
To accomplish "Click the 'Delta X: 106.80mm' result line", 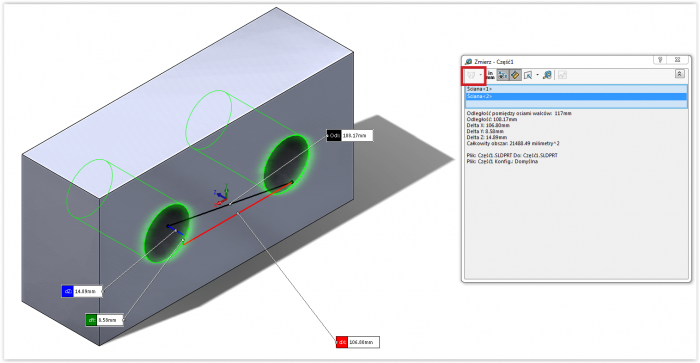I will pyautogui.click(x=488, y=125).
